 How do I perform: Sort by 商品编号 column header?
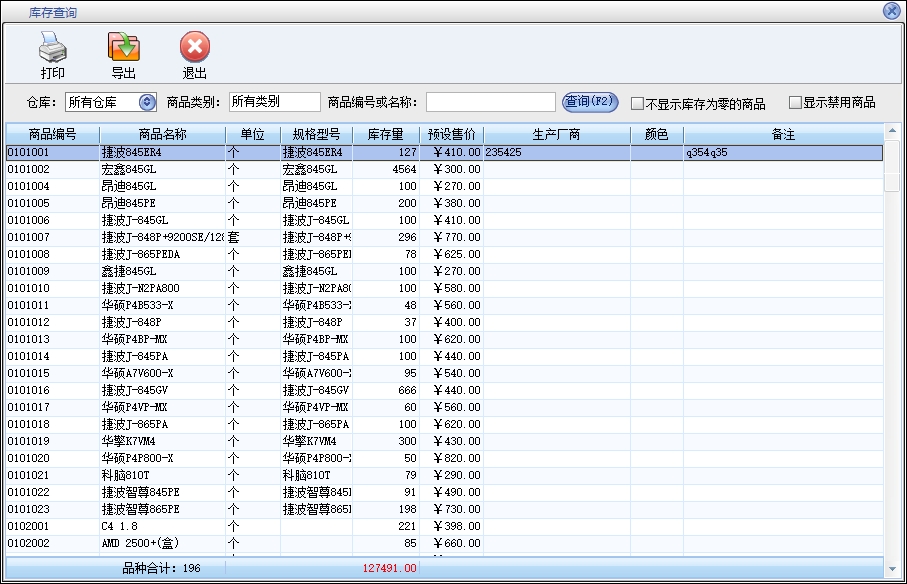(x=52, y=134)
